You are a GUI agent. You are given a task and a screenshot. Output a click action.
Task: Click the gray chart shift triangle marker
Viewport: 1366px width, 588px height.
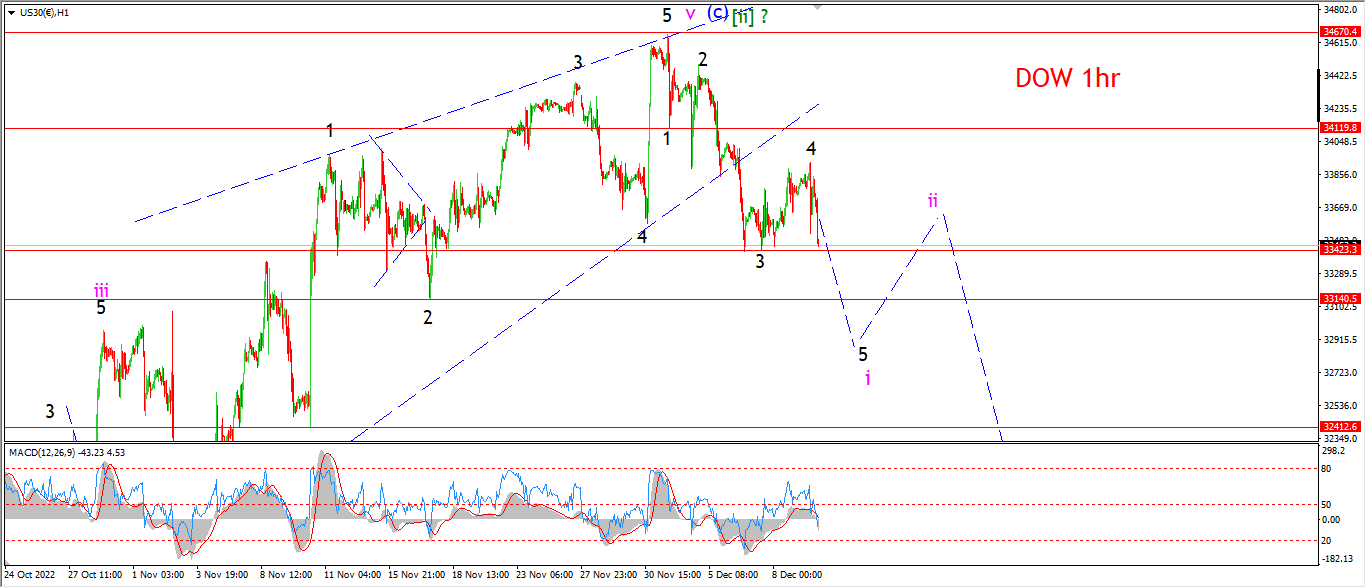pyautogui.click(x=818, y=8)
